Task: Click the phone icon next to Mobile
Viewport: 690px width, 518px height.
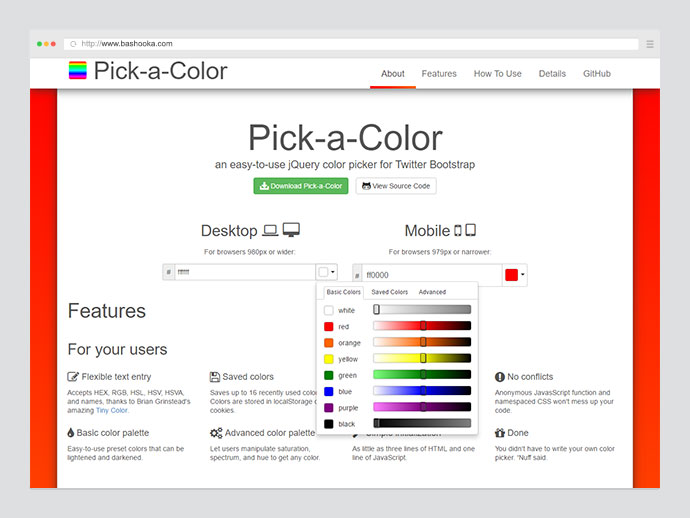Action: (458, 230)
